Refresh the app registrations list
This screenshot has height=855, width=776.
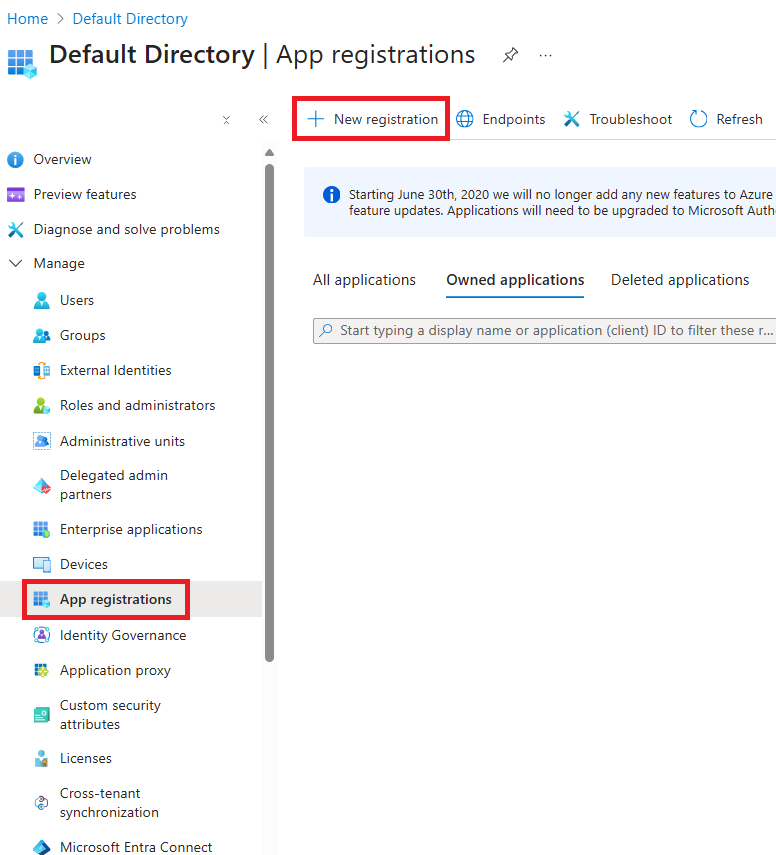726,118
